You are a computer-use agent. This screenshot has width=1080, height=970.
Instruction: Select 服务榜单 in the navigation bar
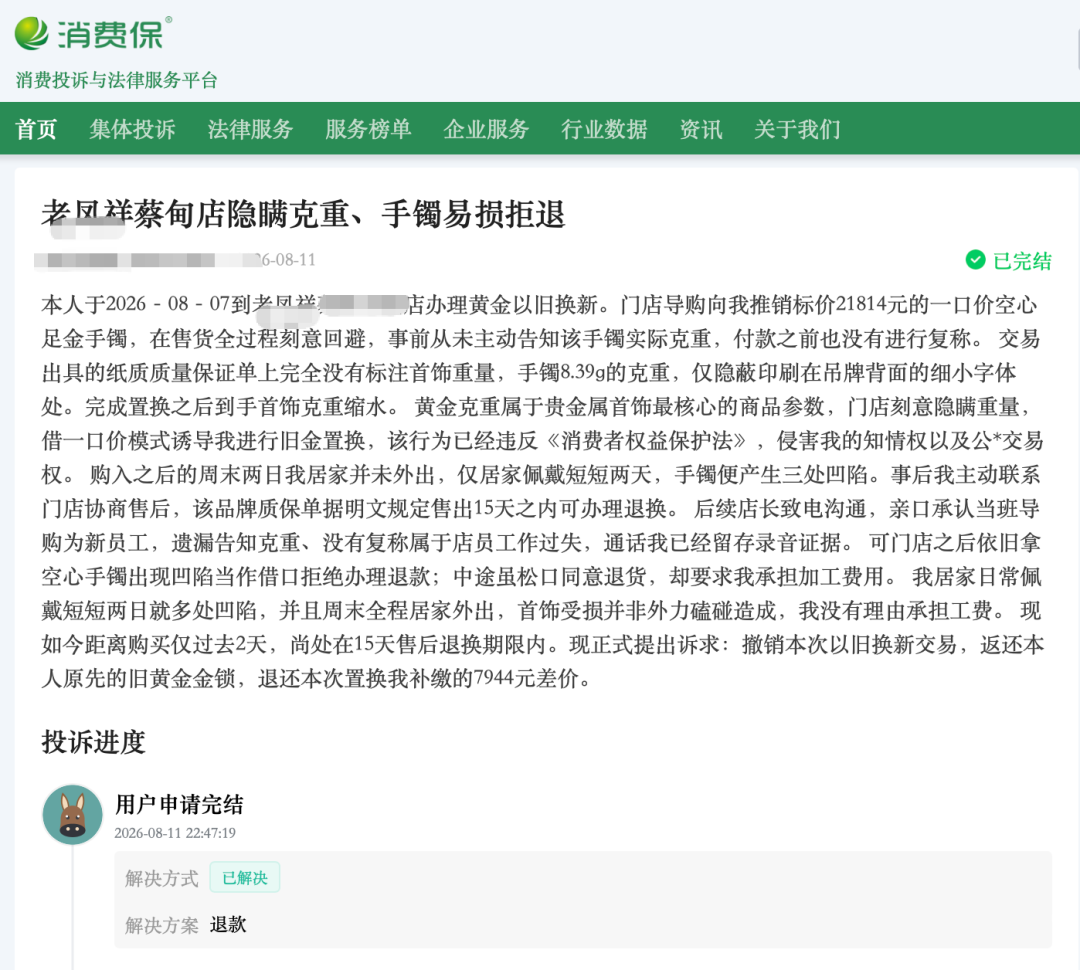coord(368,129)
